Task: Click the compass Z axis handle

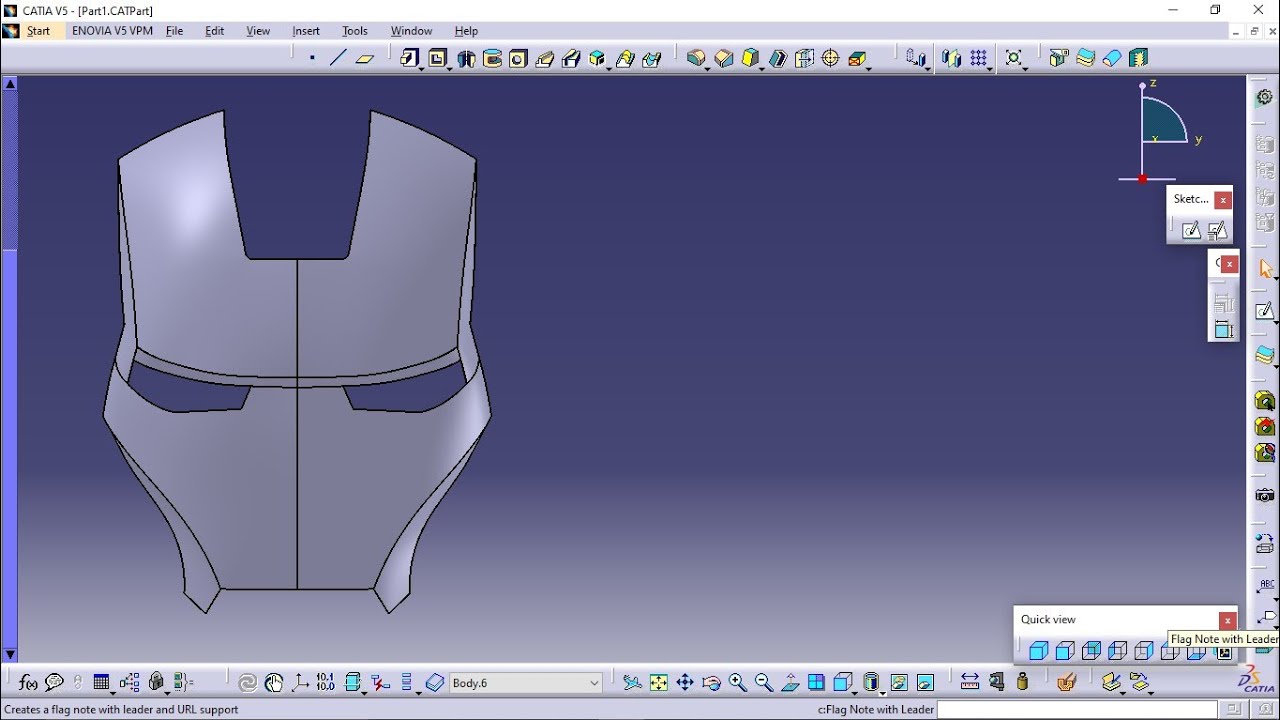Action: pyautogui.click(x=1143, y=86)
